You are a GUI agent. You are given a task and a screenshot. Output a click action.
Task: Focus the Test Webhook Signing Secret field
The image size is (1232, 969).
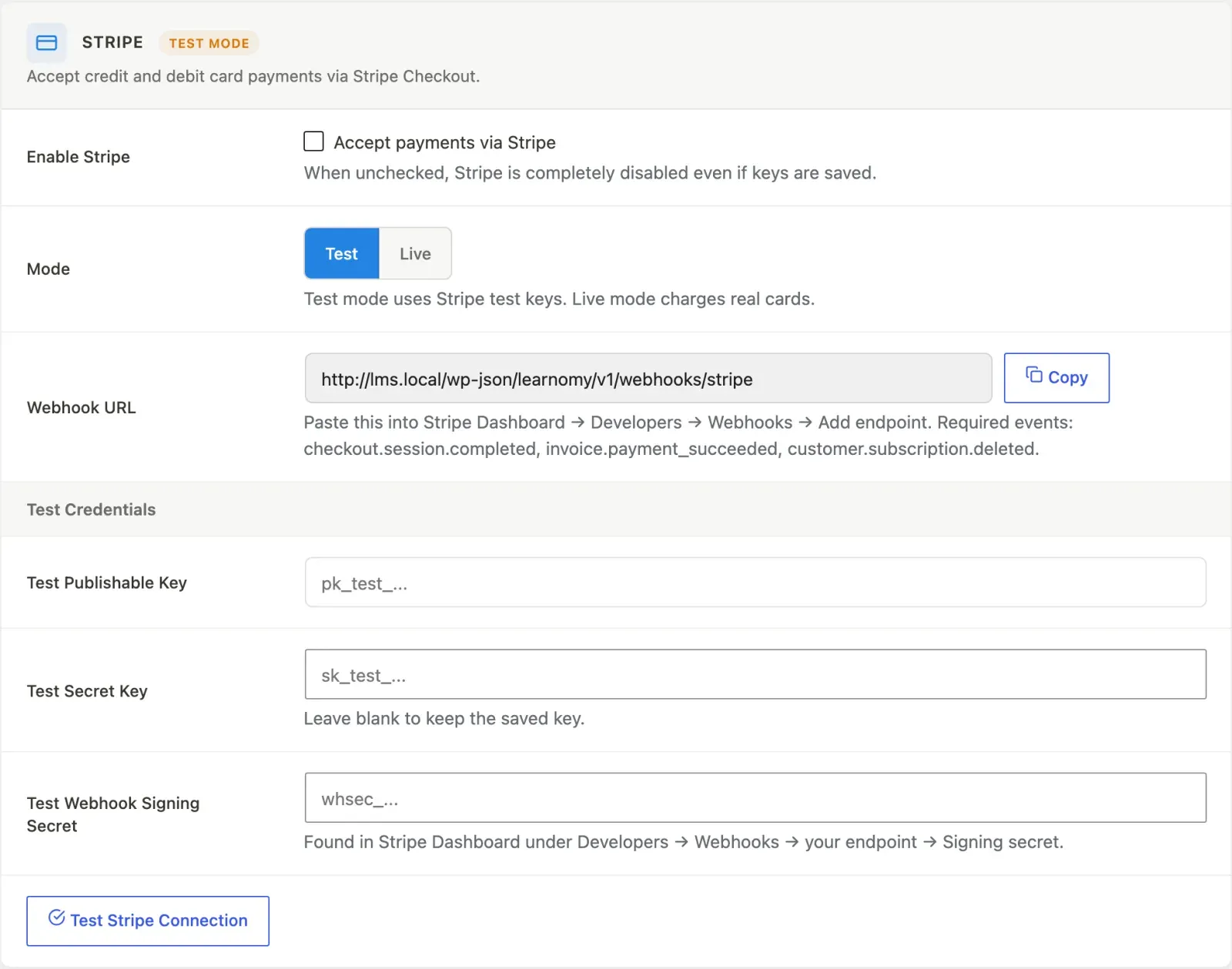755,798
